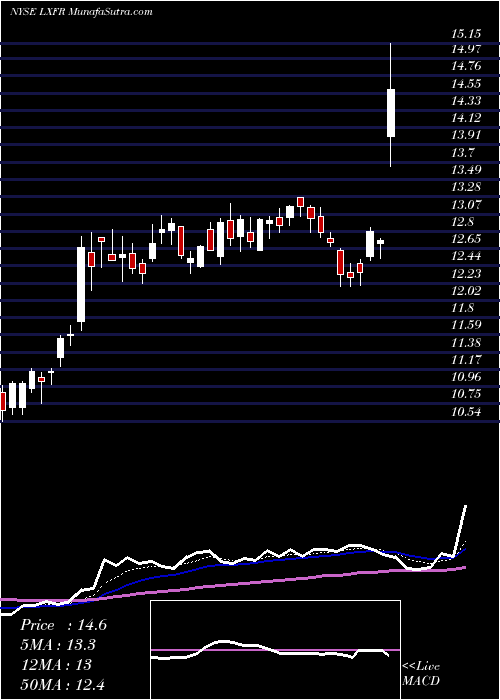Viewport: 500px width, 700px height.
Task: Click the 11.8 price axis label
Action: [x=462, y=308]
